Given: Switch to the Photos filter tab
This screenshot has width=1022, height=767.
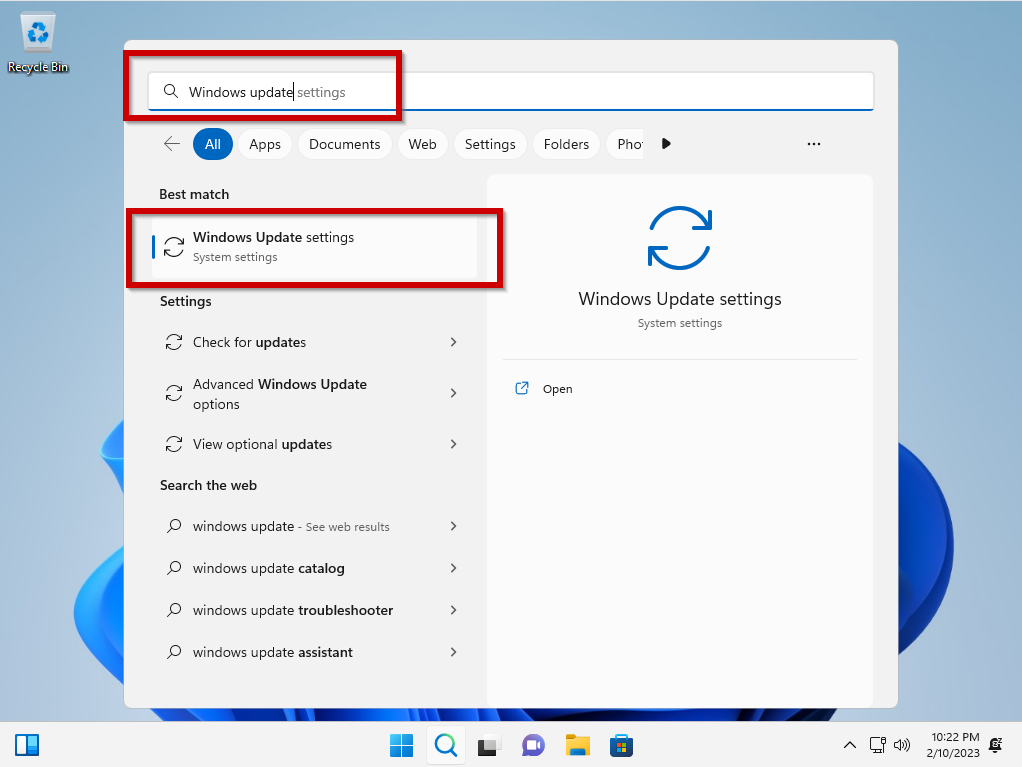Looking at the screenshot, I should pyautogui.click(x=626, y=144).
